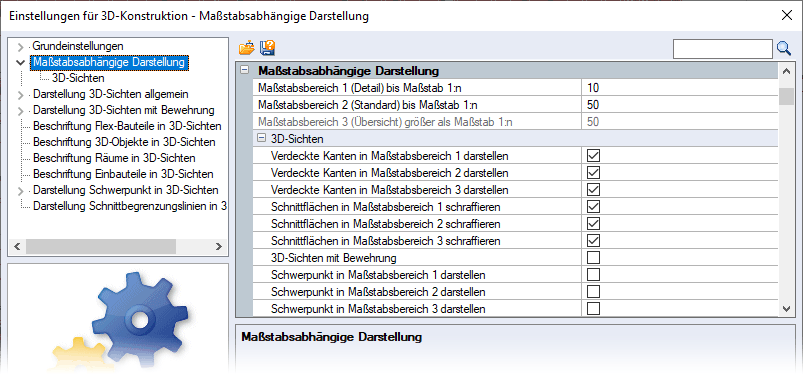Collapse the 3D-Sichten subgroup minus icon
This screenshot has width=803, height=374.
(261, 138)
